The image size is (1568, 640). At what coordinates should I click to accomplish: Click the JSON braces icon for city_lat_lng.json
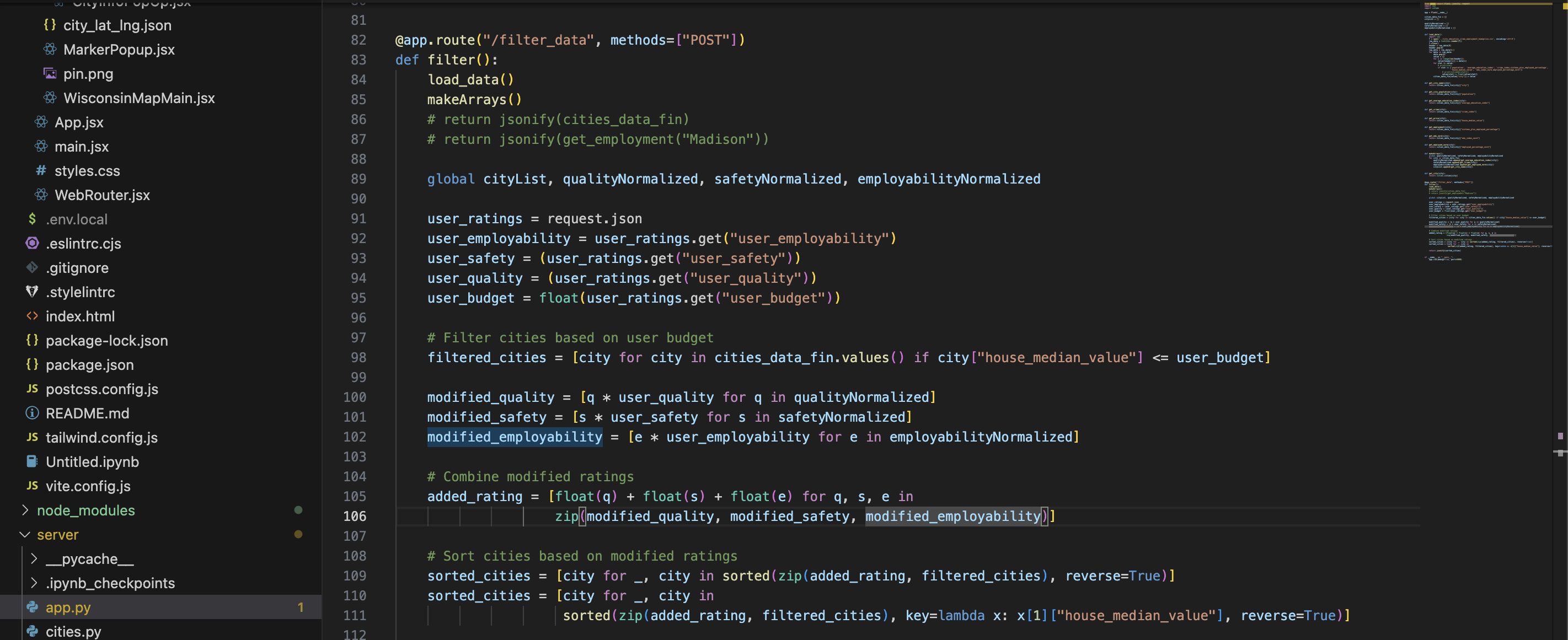tap(50, 25)
